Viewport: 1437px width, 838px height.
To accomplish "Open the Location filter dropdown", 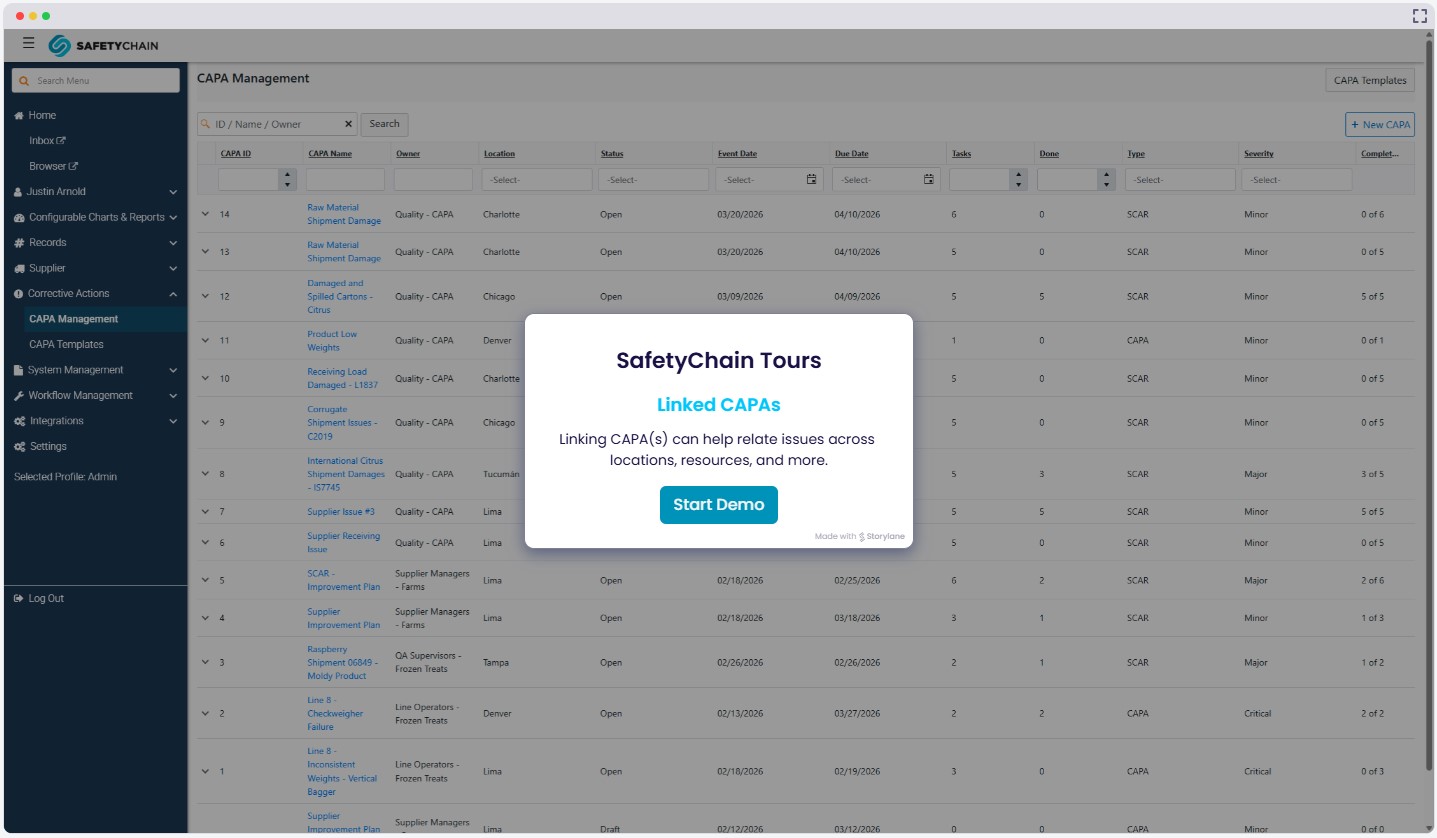I will click(x=536, y=180).
